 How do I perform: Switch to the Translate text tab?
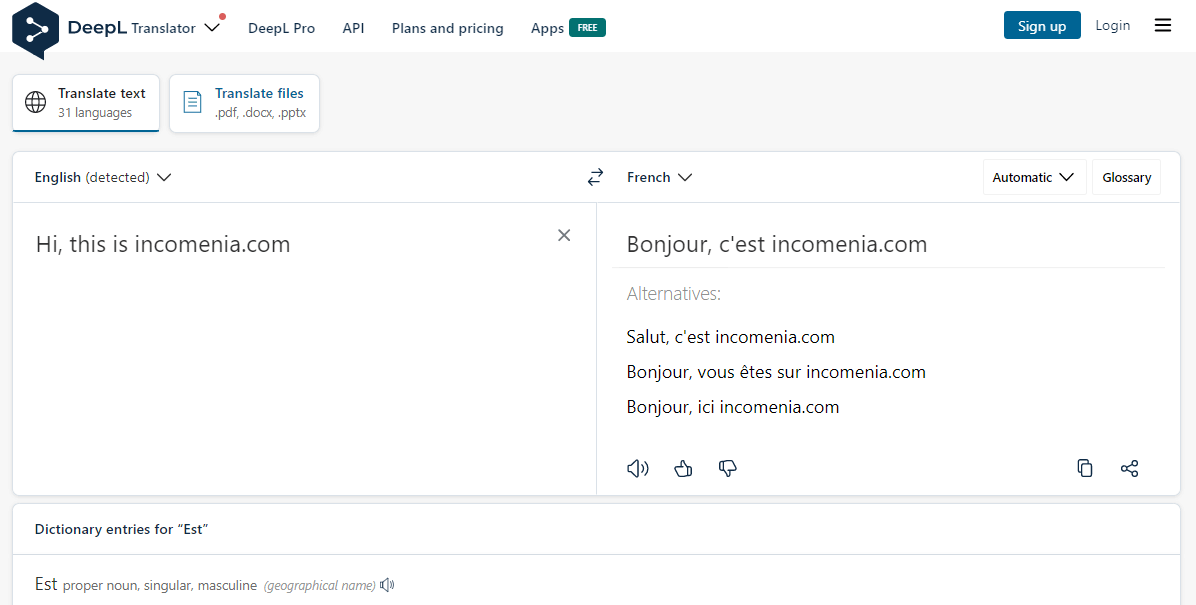tap(86, 103)
